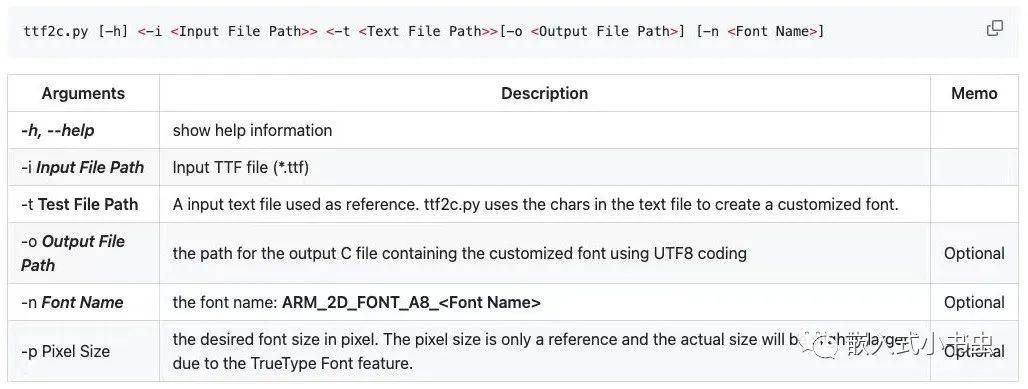Click the 'Input TTF file (*.ttf)' text
1028x389 pixels.
point(241,167)
